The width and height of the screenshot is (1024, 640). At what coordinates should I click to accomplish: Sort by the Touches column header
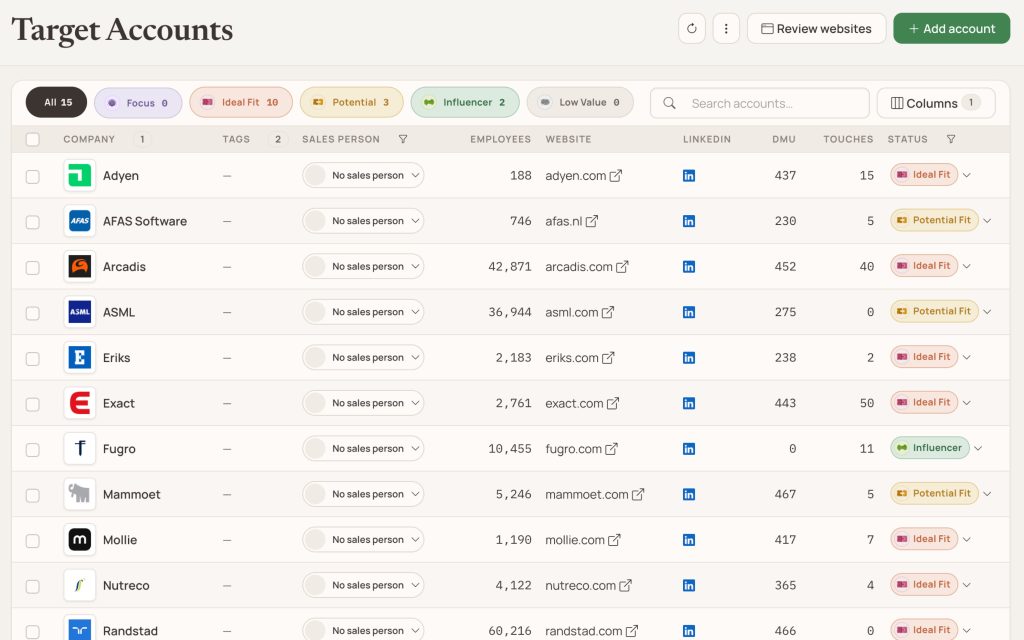click(x=848, y=139)
